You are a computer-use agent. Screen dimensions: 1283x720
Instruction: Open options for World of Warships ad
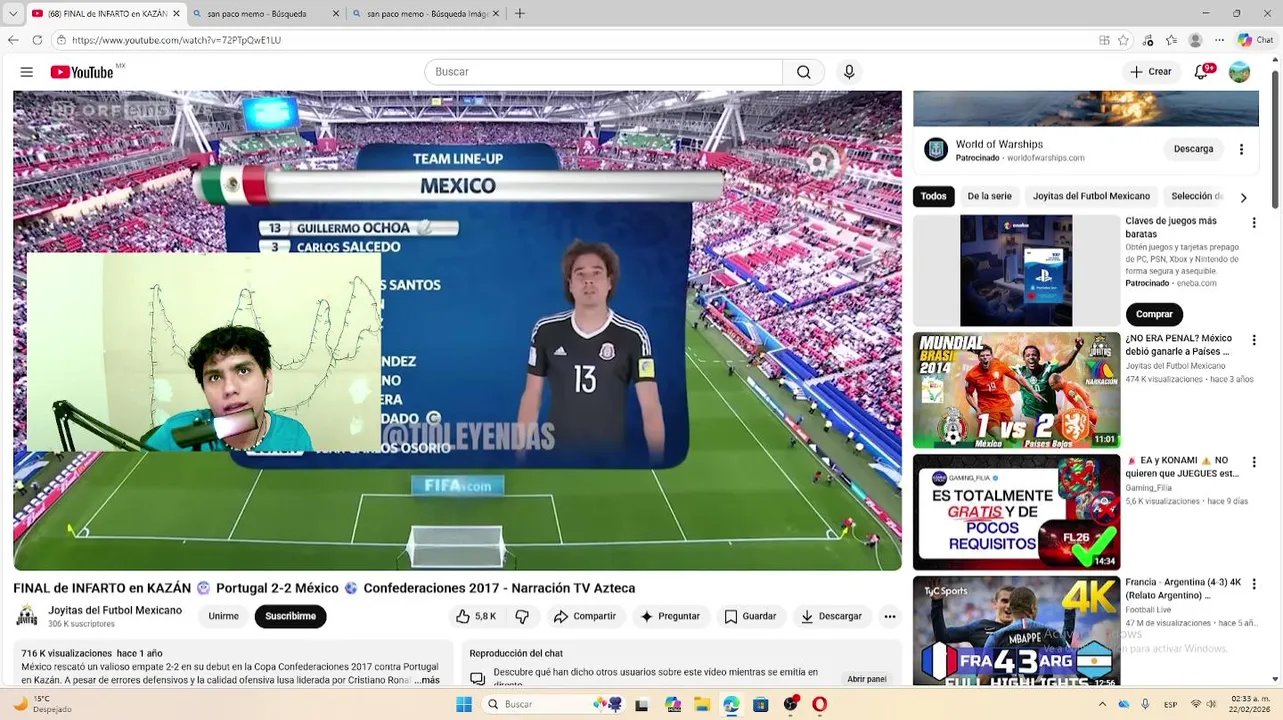coord(1241,149)
